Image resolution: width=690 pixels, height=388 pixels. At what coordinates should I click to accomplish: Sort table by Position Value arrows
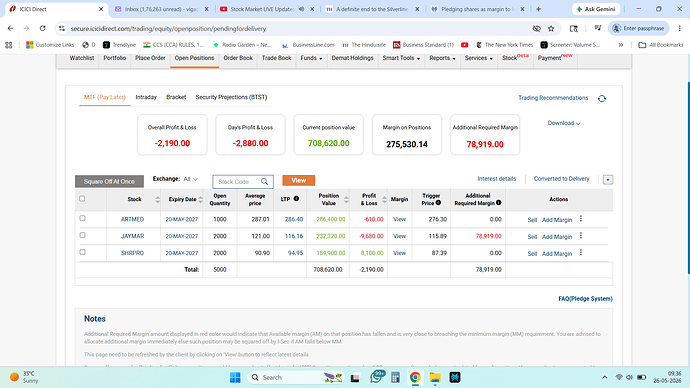(x=346, y=200)
